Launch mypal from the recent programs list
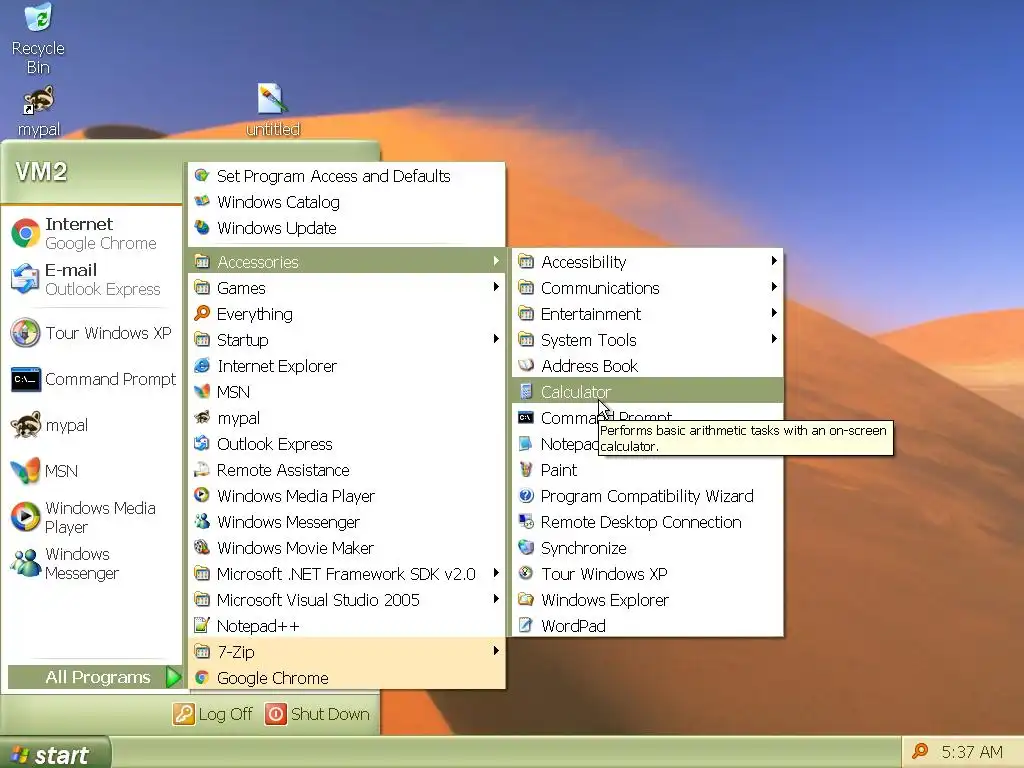 click(91, 425)
